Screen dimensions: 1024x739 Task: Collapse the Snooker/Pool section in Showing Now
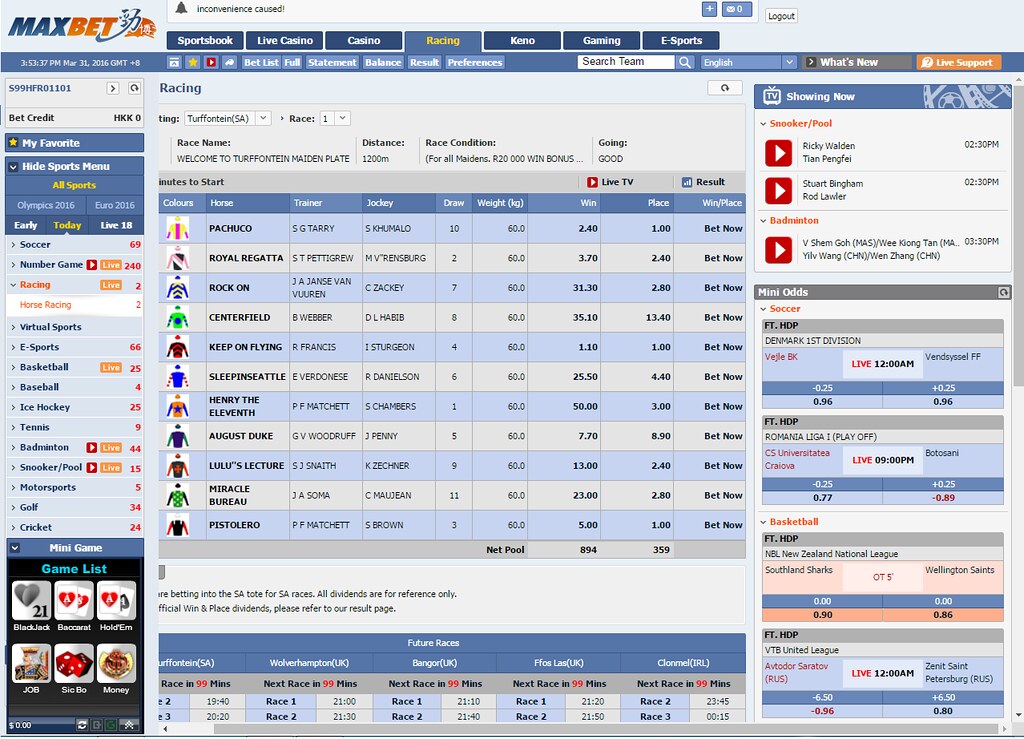tap(763, 123)
